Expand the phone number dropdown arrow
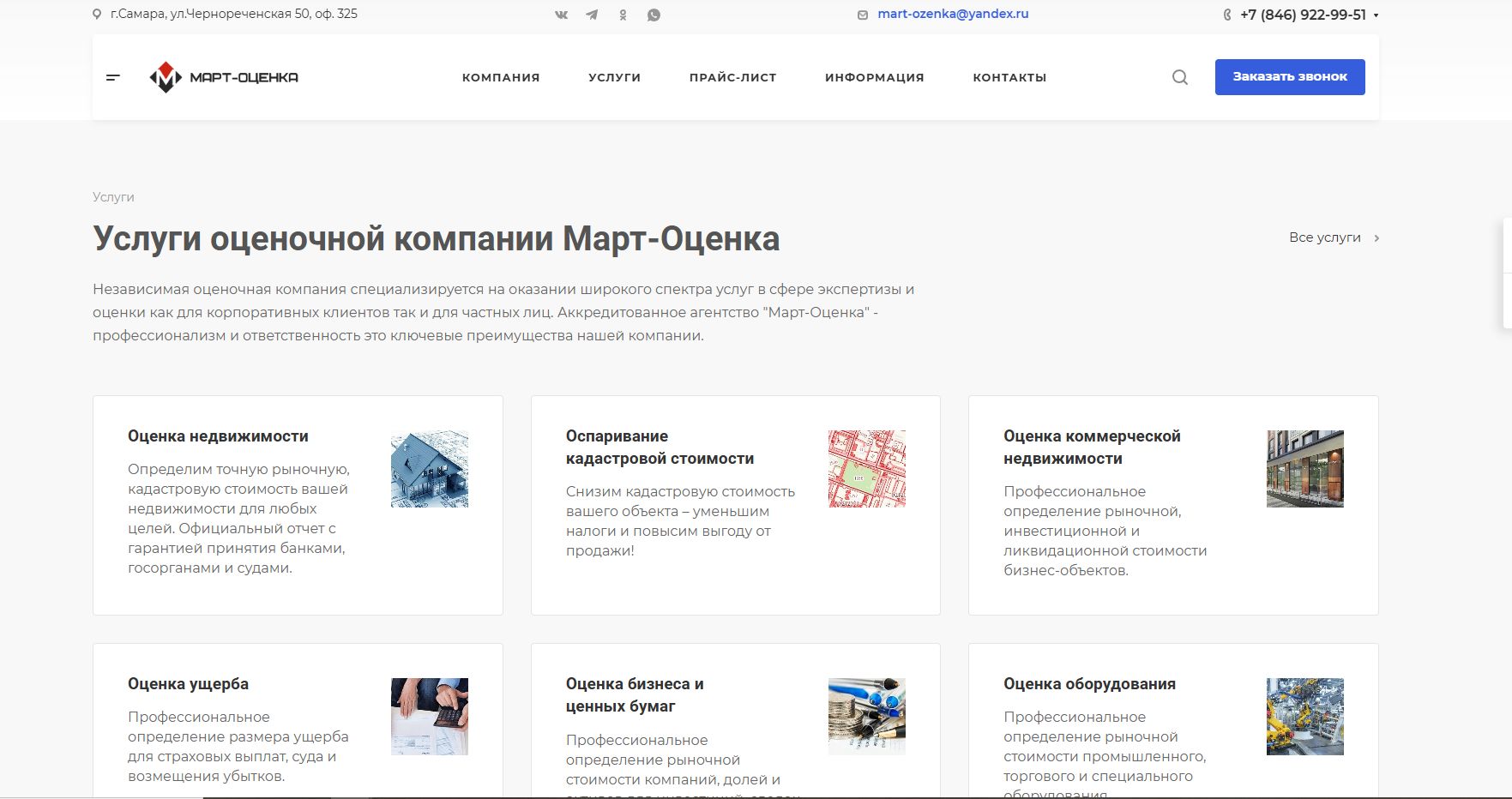The height and width of the screenshot is (799, 1512). [1376, 15]
